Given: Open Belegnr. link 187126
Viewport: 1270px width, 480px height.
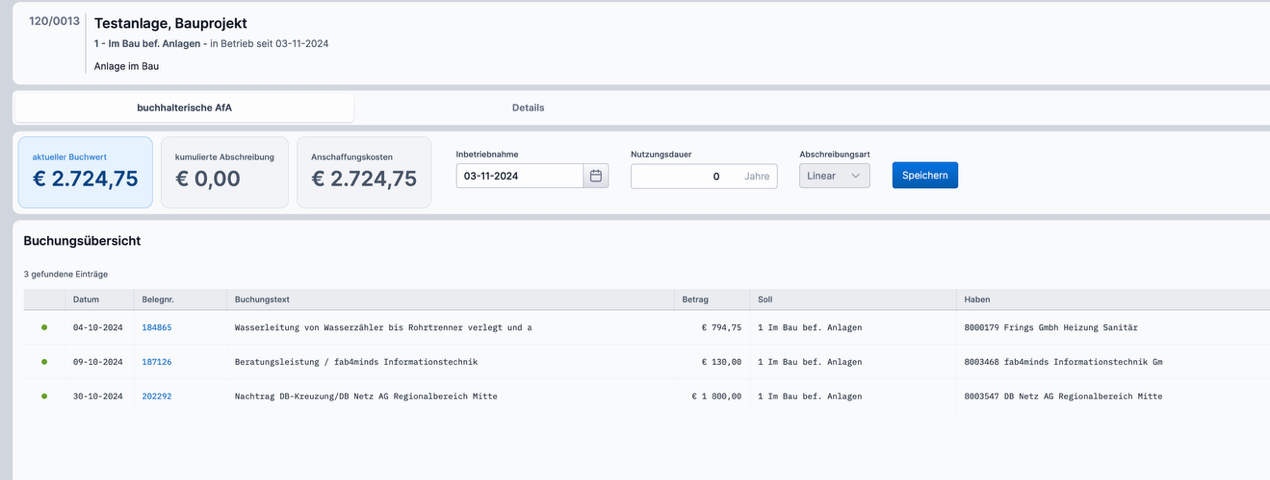Looking at the screenshot, I should [x=157, y=362].
